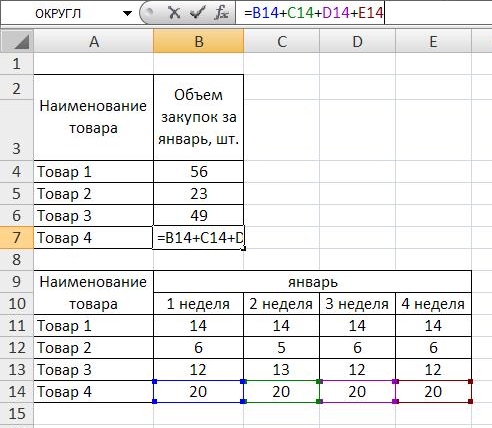This screenshot has width=492, height=428.
Task: Click cell B14 with value 20
Action: (x=199, y=392)
